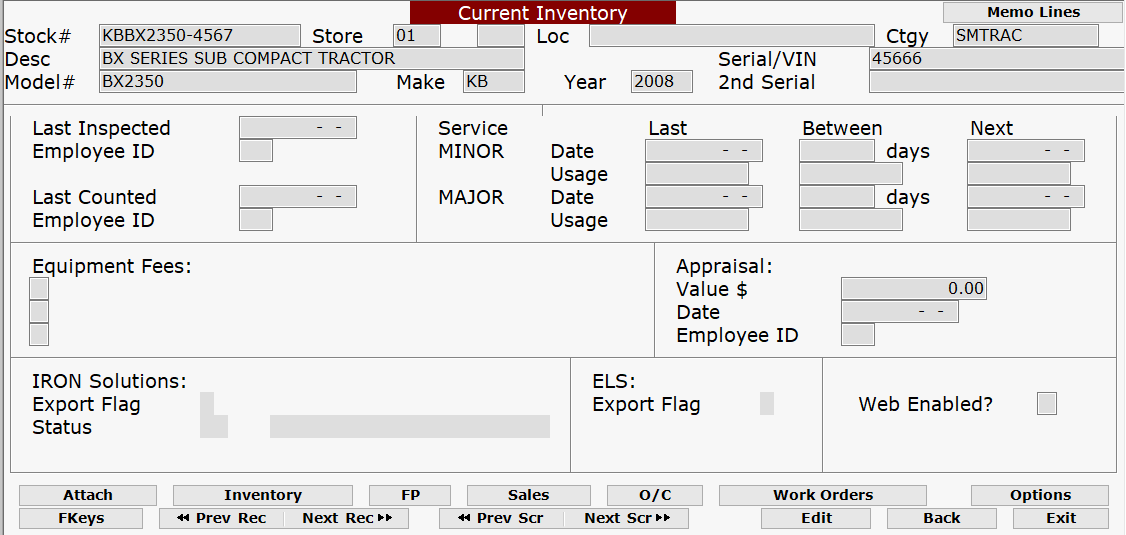Screen dimensions: 1126x535
Task: Go to Prev Scr
Action: click(501, 518)
